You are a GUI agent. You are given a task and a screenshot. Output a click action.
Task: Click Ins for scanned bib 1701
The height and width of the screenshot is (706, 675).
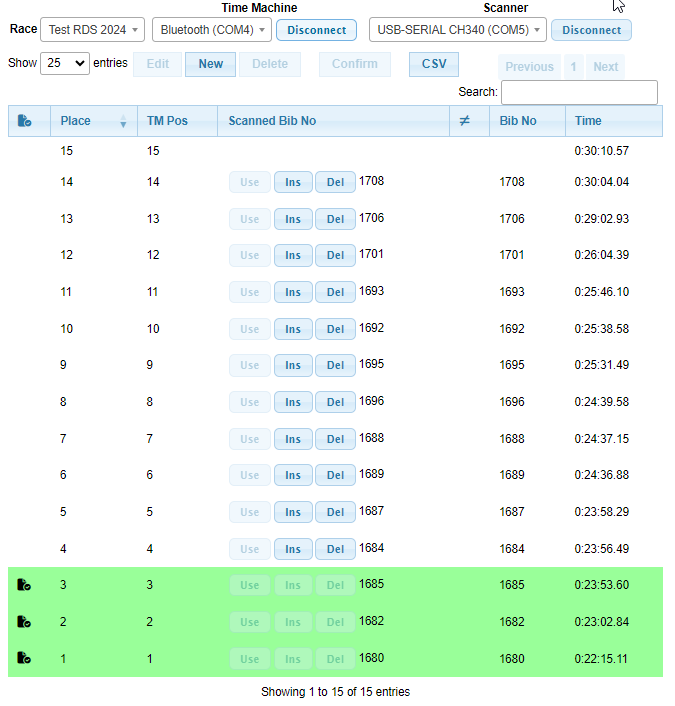[x=293, y=255]
